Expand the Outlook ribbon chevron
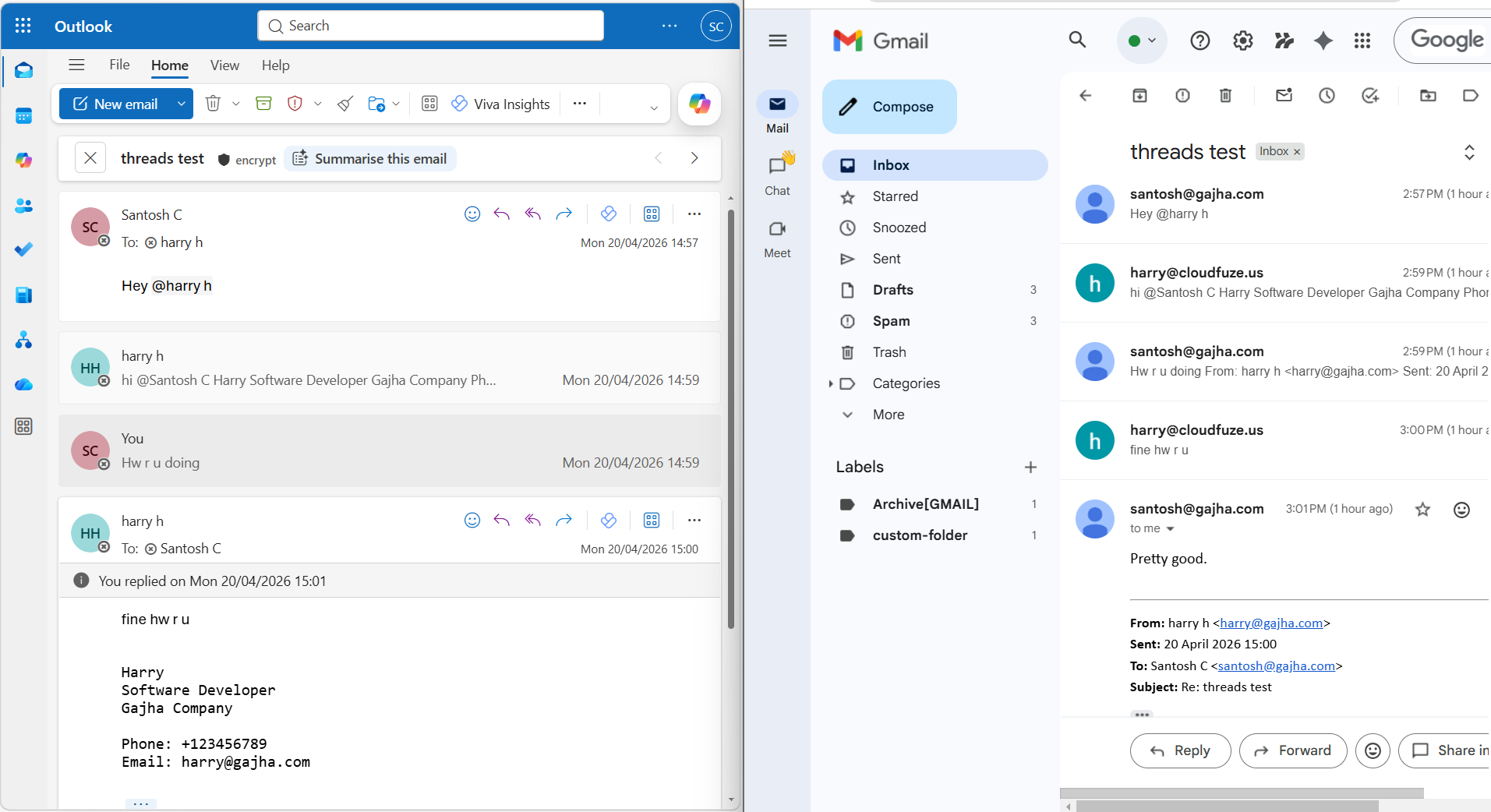1491x812 pixels. point(654,108)
